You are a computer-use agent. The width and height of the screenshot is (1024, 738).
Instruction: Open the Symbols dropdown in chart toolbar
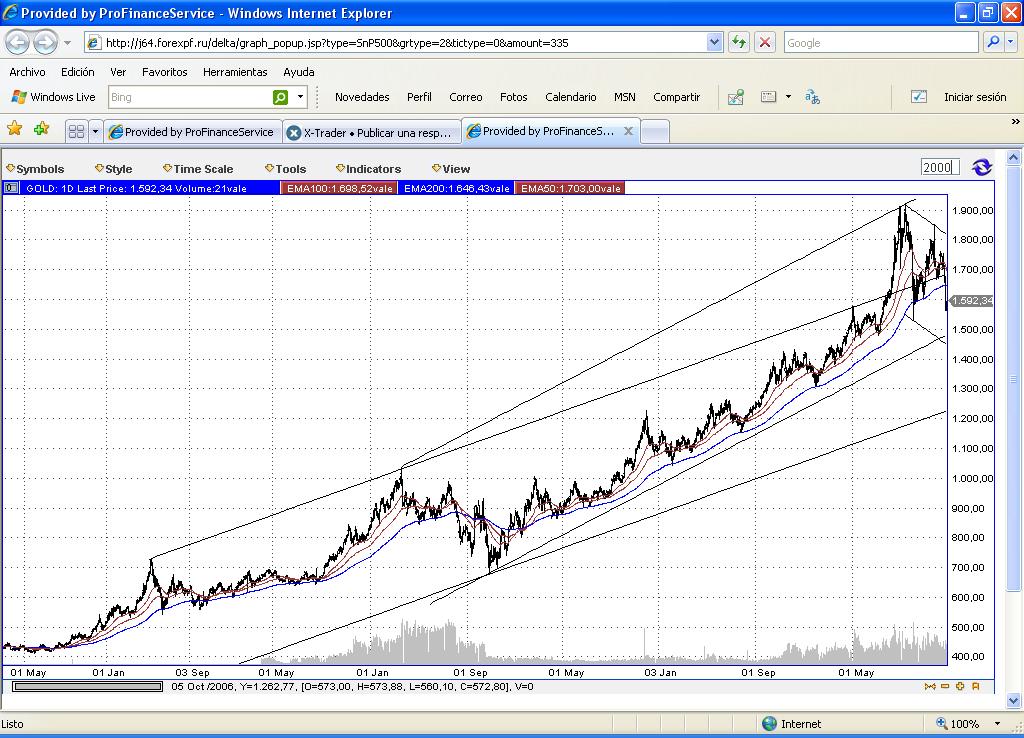pyautogui.click(x=36, y=169)
